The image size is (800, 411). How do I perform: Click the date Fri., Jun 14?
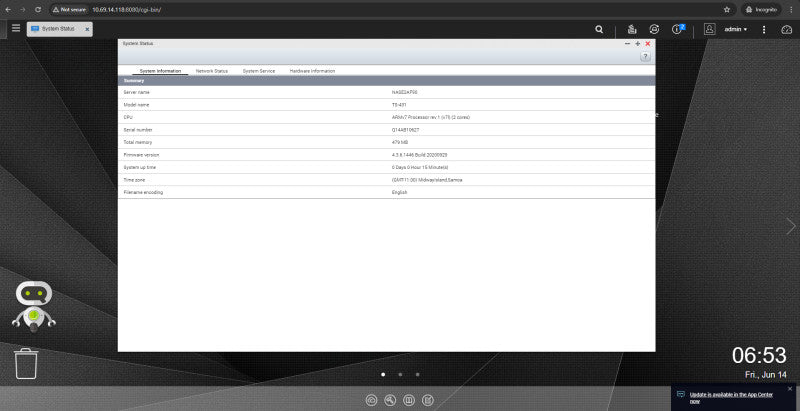[x=765, y=375]
